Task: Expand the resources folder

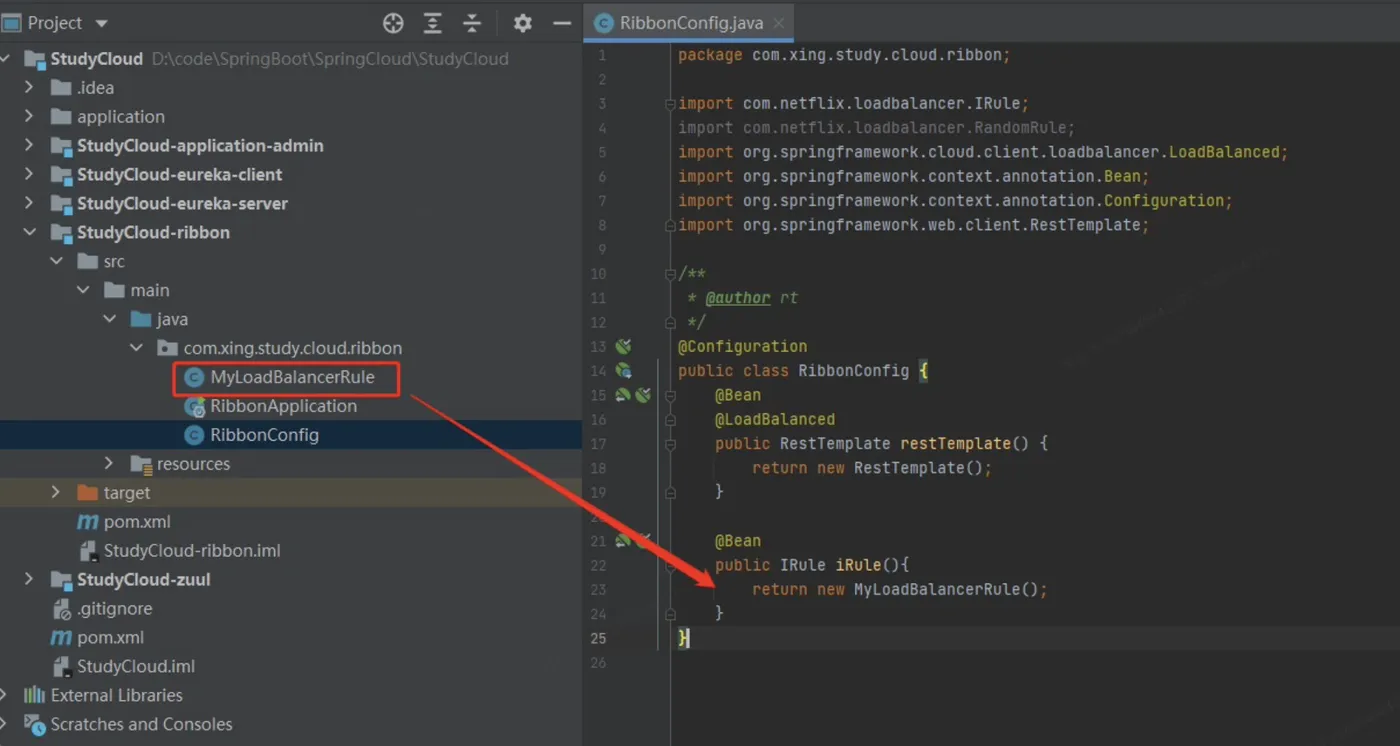Action: 110,464
